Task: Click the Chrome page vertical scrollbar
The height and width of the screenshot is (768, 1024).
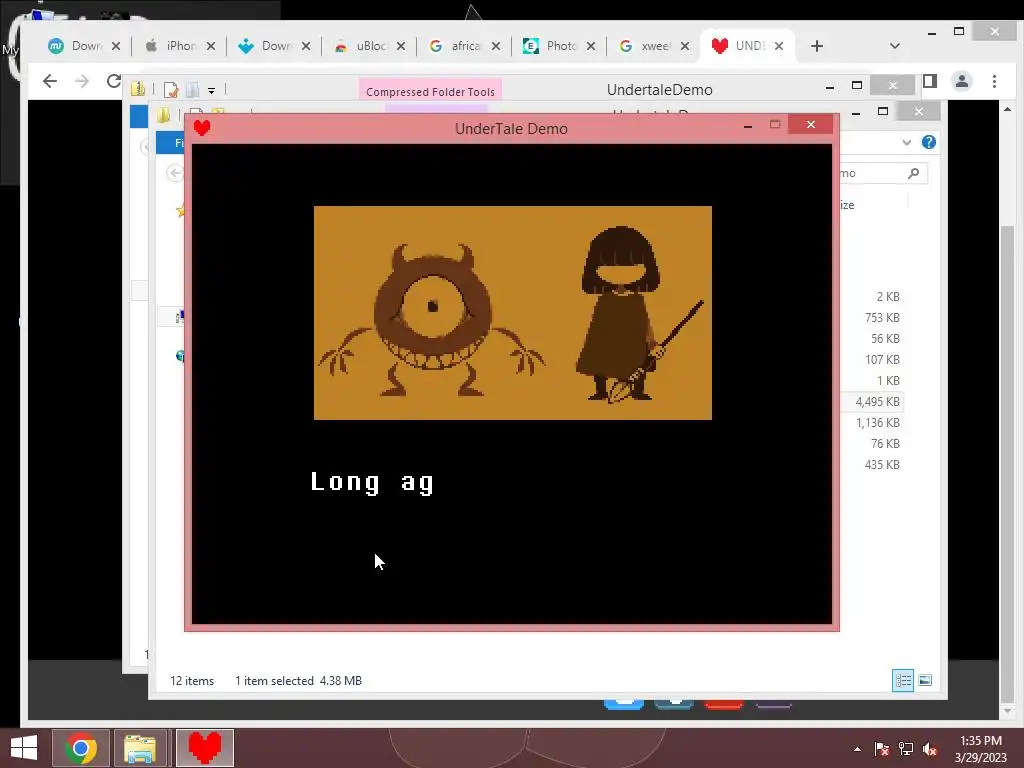Action: [x=1007, y=465]
